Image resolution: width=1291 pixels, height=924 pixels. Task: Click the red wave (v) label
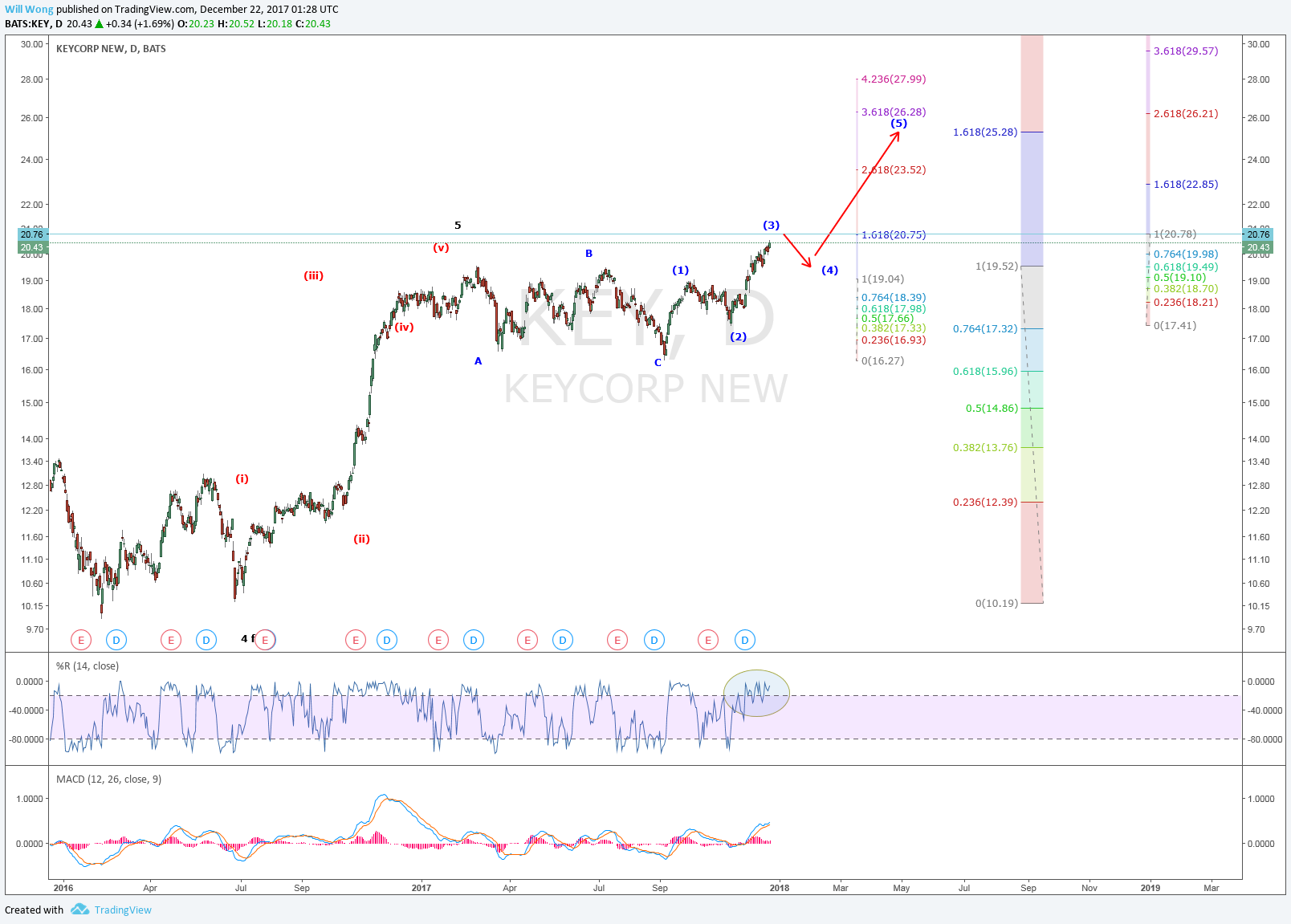[x=441, y=247]
